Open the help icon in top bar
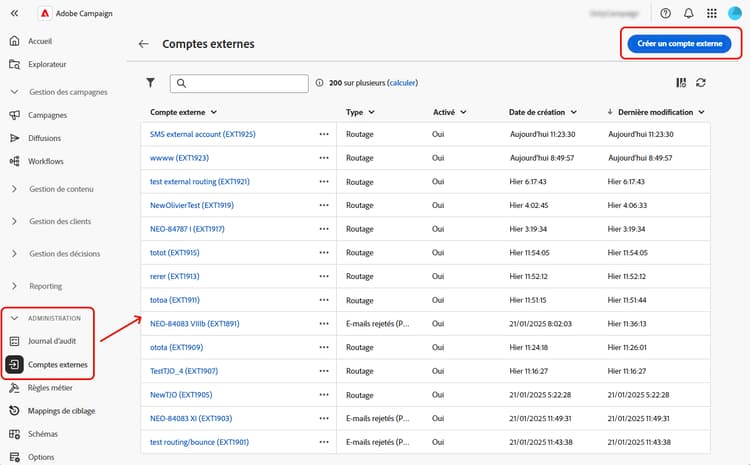750x465 pixels. pos(666,13)
